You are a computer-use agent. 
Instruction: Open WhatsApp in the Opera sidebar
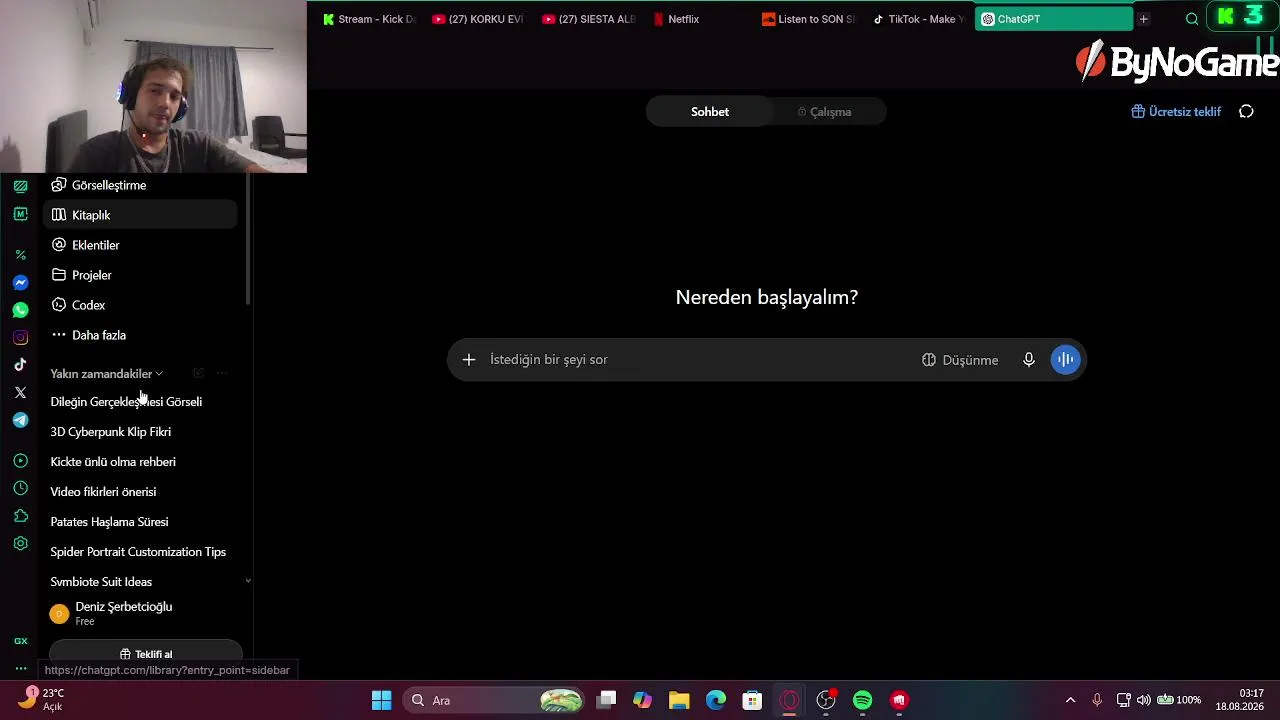(x=20, y=310)
